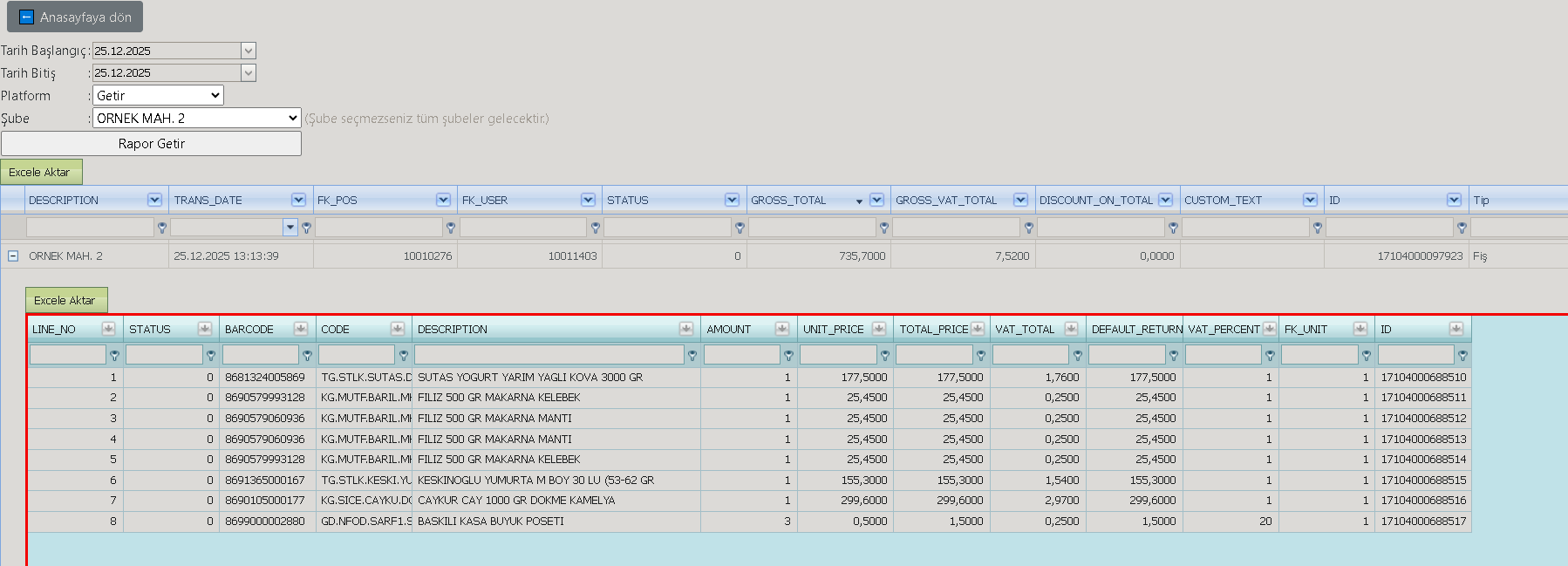Image resolution: width=1568 pixels, height=566 pixels.
Task: Click filter funnel icon under GROSS_TOTAL column
Action: [884, 228]
